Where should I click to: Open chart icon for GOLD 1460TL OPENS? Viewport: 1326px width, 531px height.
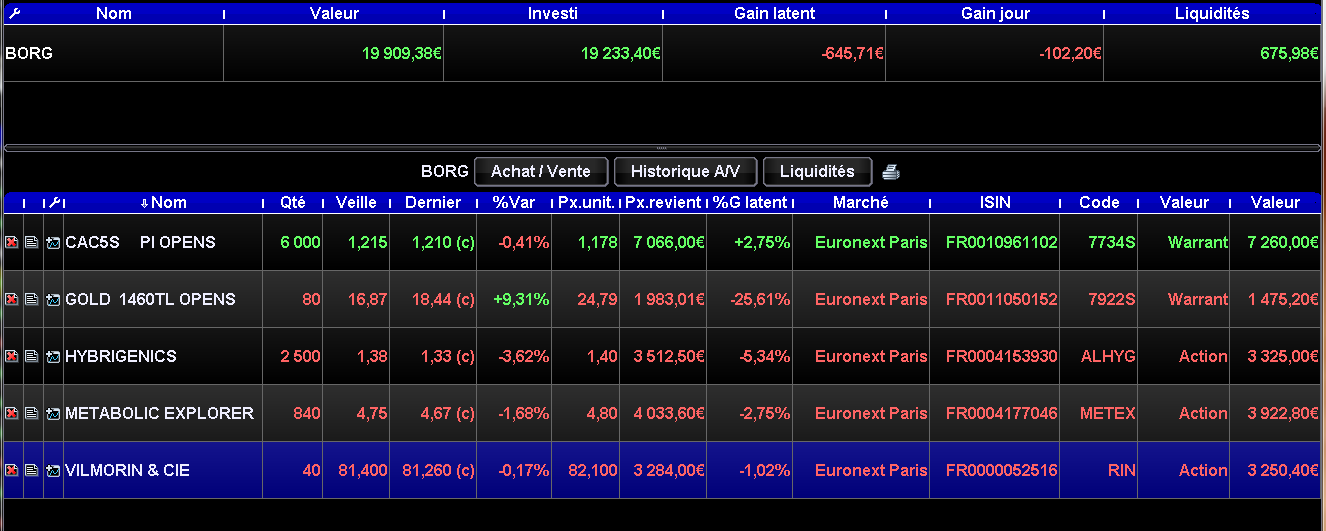point(53,299)
